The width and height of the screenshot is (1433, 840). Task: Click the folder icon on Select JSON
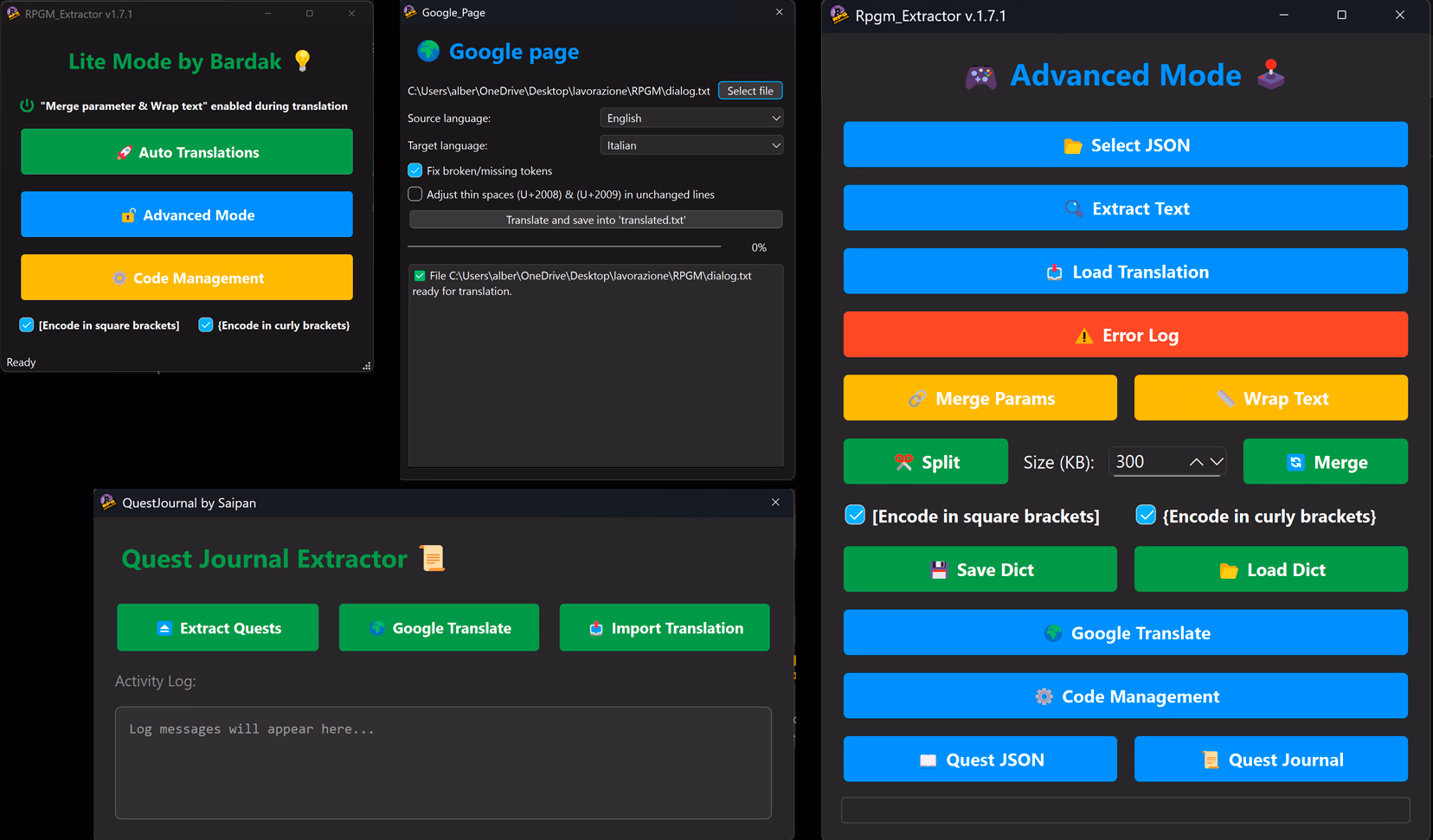click(1072, 145)
